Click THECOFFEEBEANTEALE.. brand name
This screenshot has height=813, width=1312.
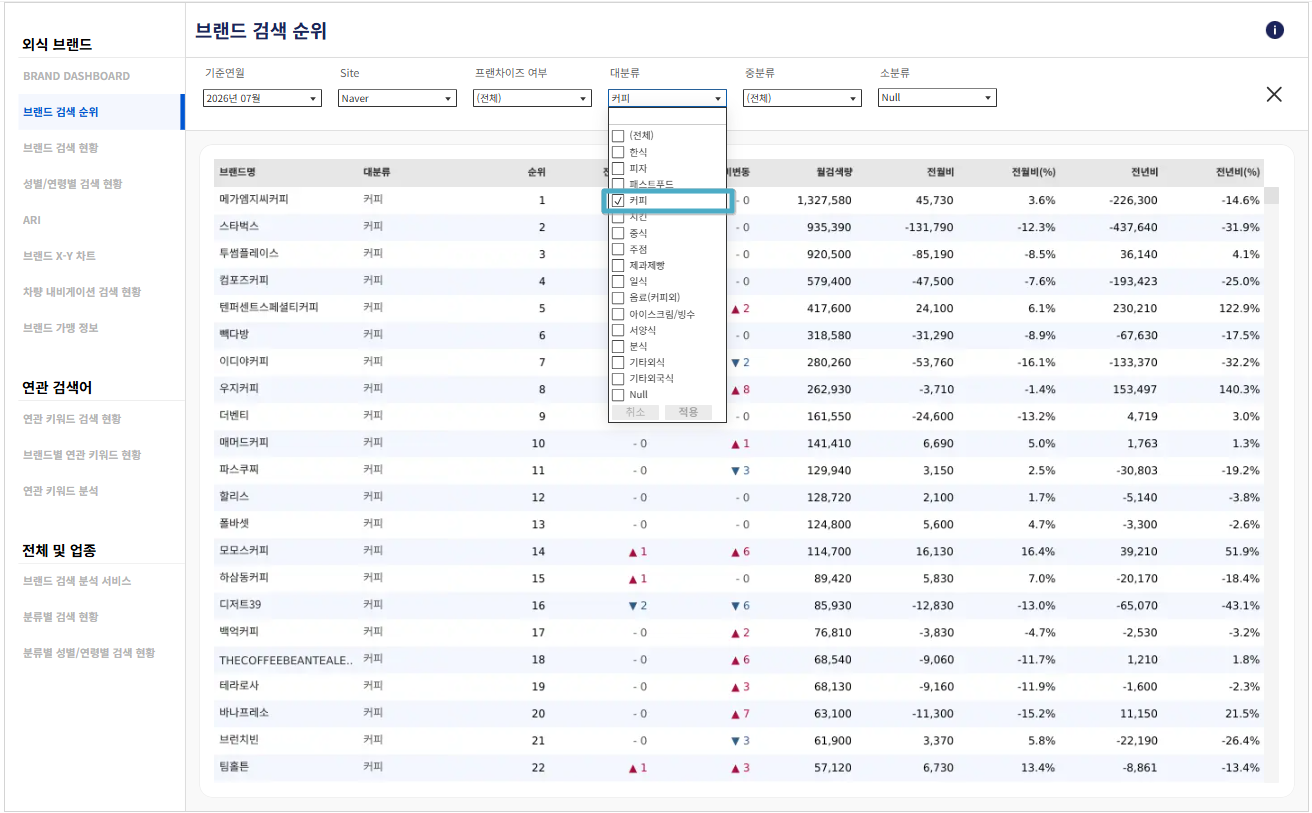pos(286,660)
